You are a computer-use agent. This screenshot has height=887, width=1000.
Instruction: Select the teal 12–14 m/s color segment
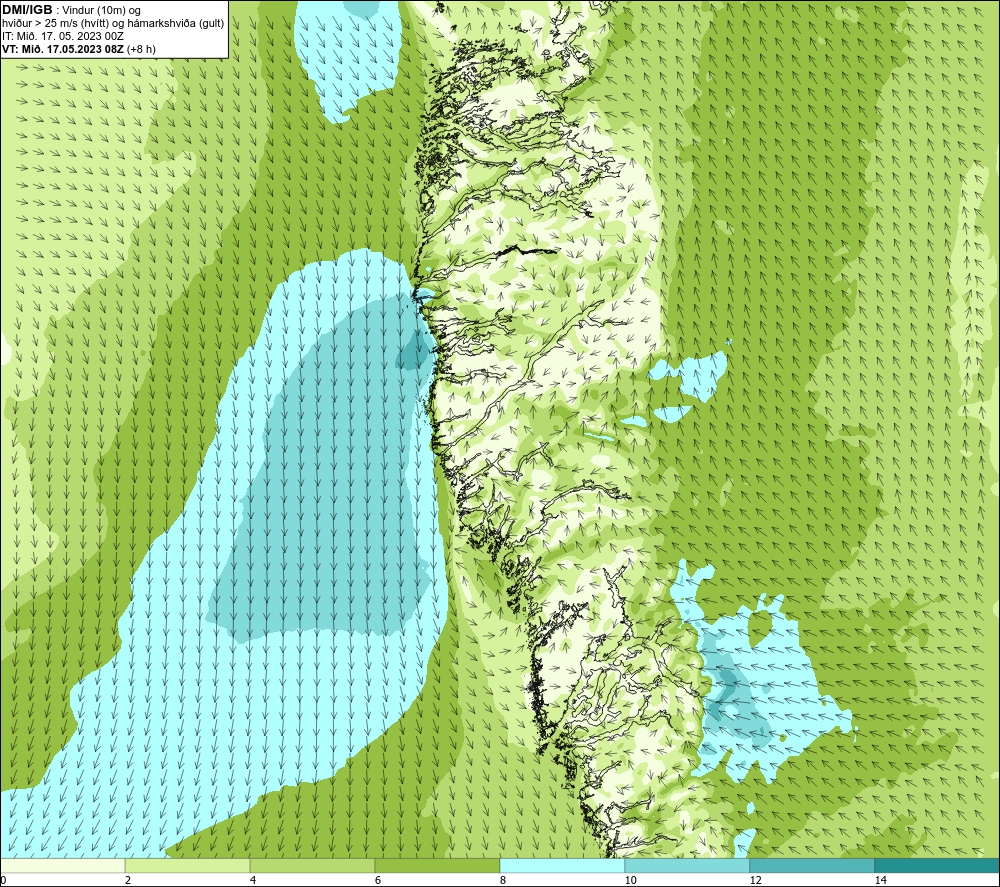[x=812, y=865]
